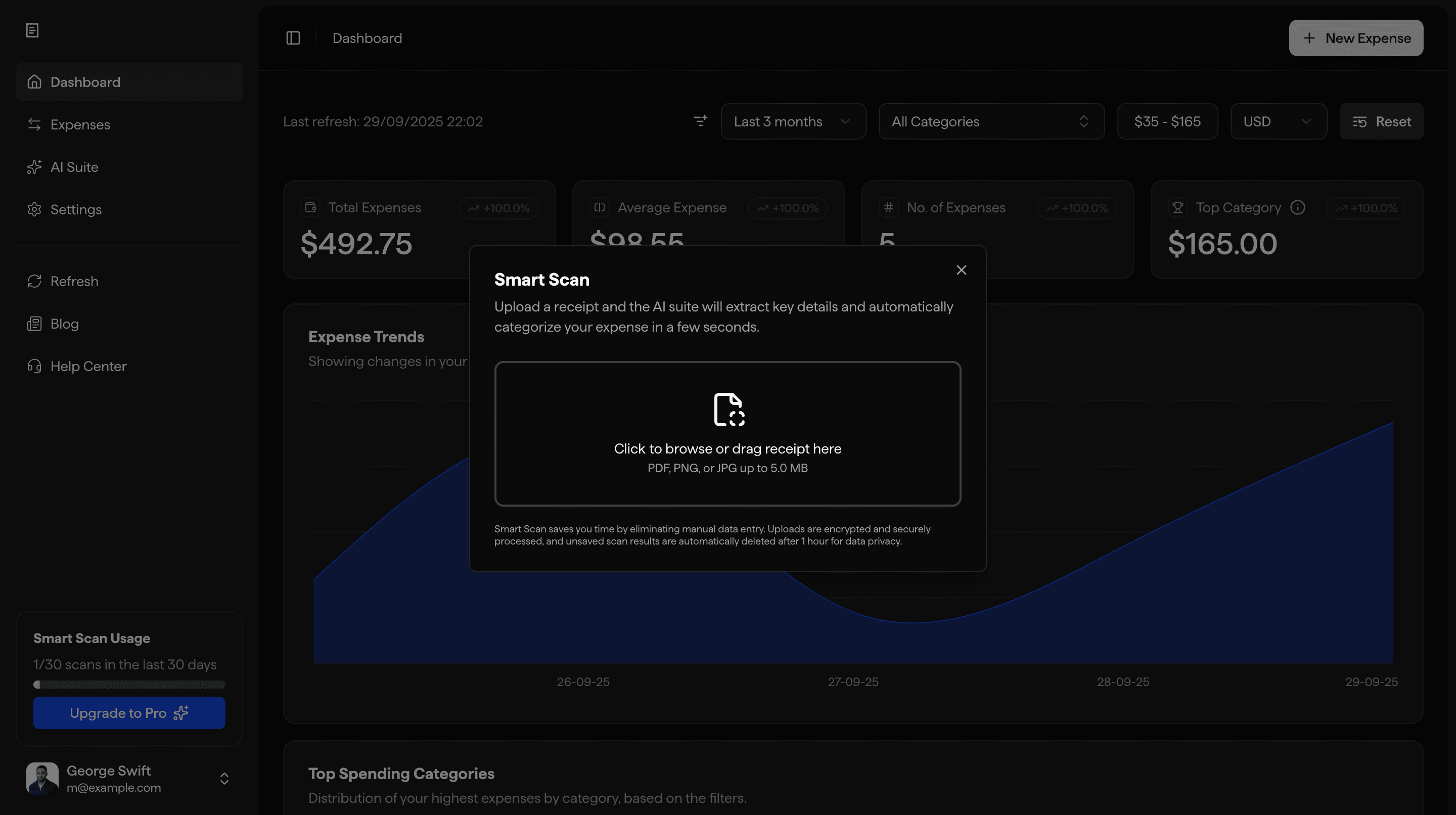This screenshot has height=815, width=1456.
Task: Select the AI Suite sidebar icon
Action: tap(34, 167)
